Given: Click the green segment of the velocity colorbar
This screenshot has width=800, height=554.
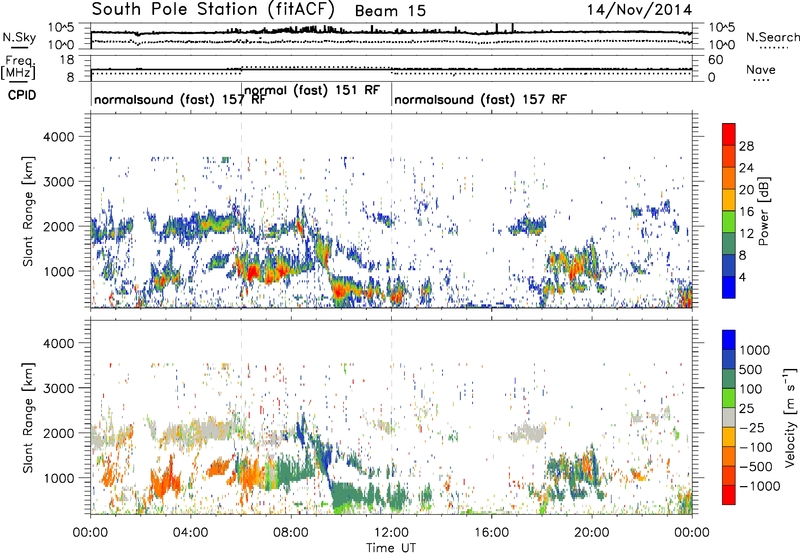Looking at the screenshot, I should point(729,398).
